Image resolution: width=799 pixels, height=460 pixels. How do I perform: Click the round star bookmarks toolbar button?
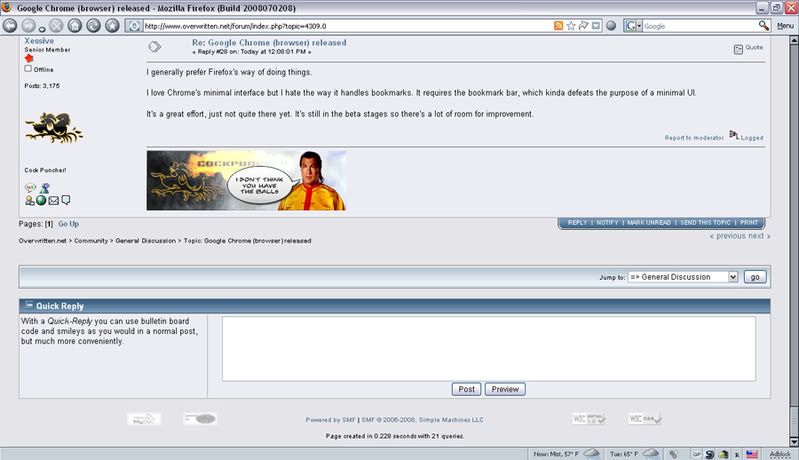(x=112, y=25)
